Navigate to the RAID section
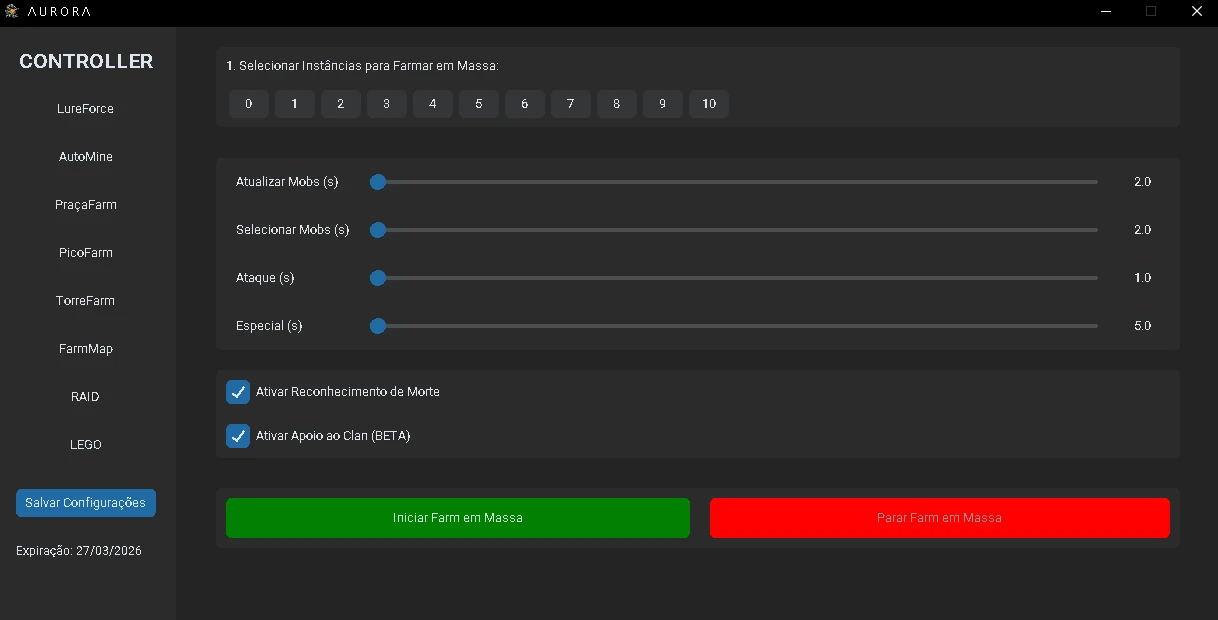Image resolution: width=1218 pixels, height=620 pixels. click(85, 397)
